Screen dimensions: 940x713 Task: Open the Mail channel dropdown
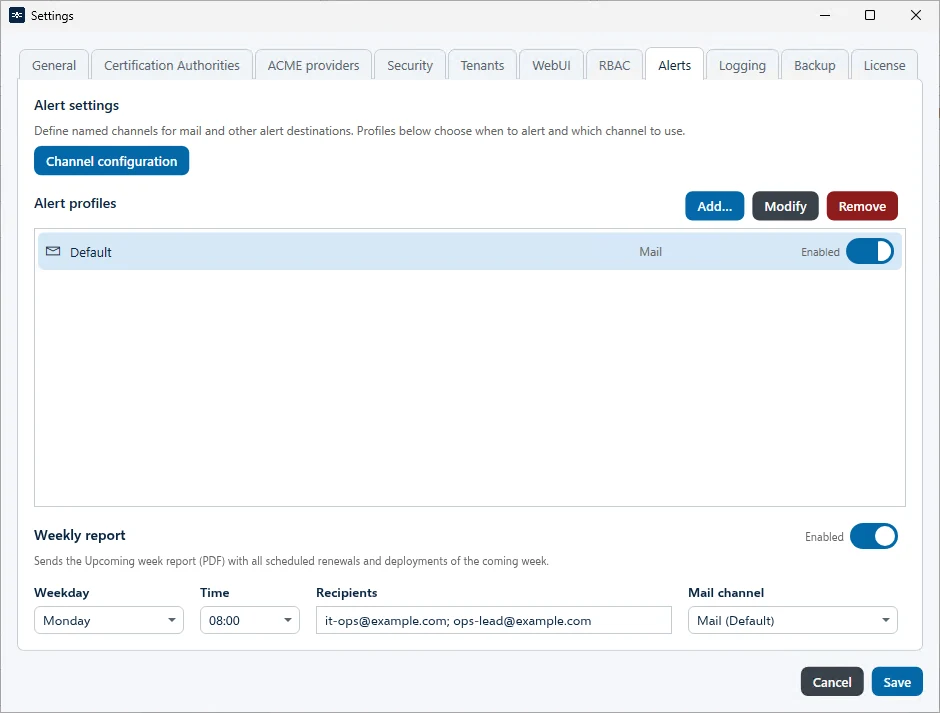793,620
